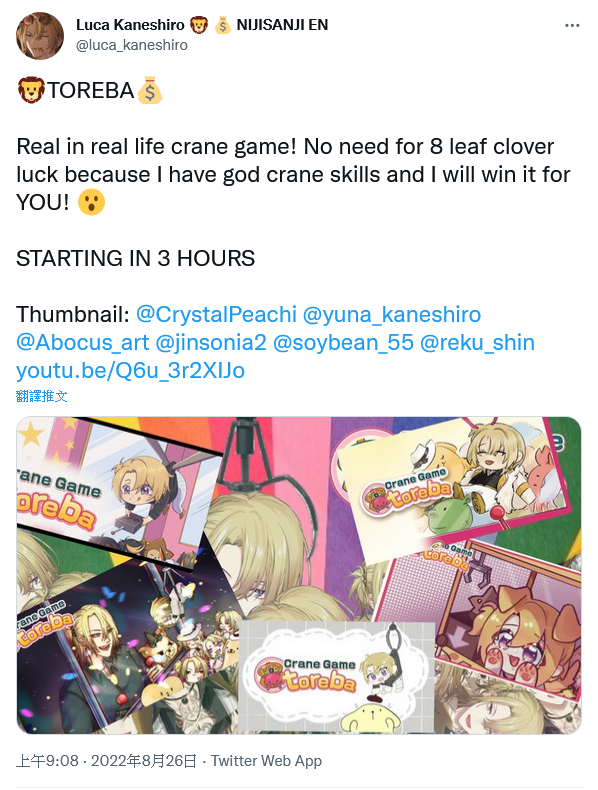
Task: Open the @luca_kaneshiro handle
Action: 131,45
